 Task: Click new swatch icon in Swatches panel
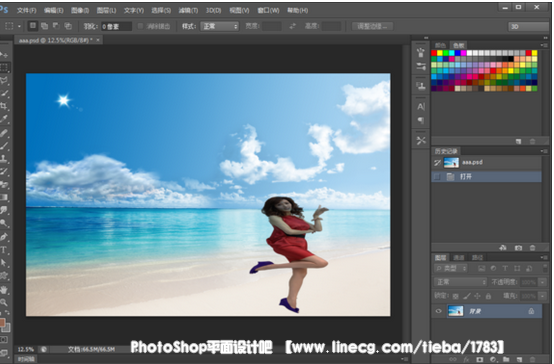pyautogui.click(x=518, y=141)
